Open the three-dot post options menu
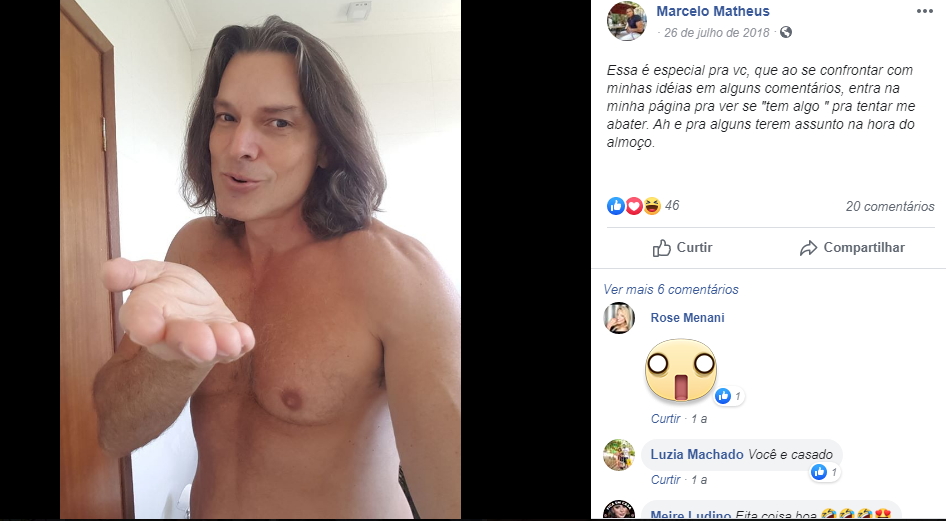 point(924,11)
